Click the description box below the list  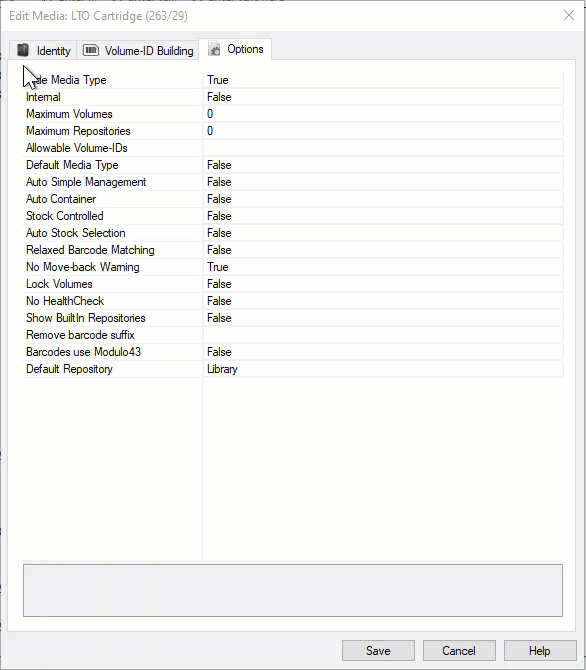pos(293,590)
